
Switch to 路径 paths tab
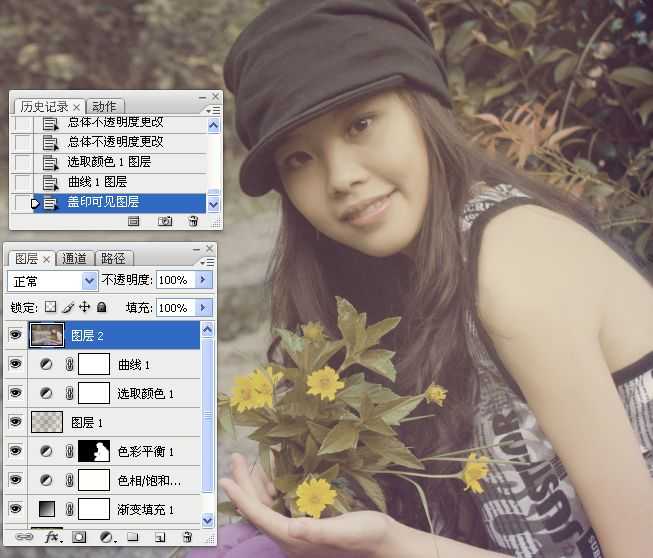coord(113,259)
